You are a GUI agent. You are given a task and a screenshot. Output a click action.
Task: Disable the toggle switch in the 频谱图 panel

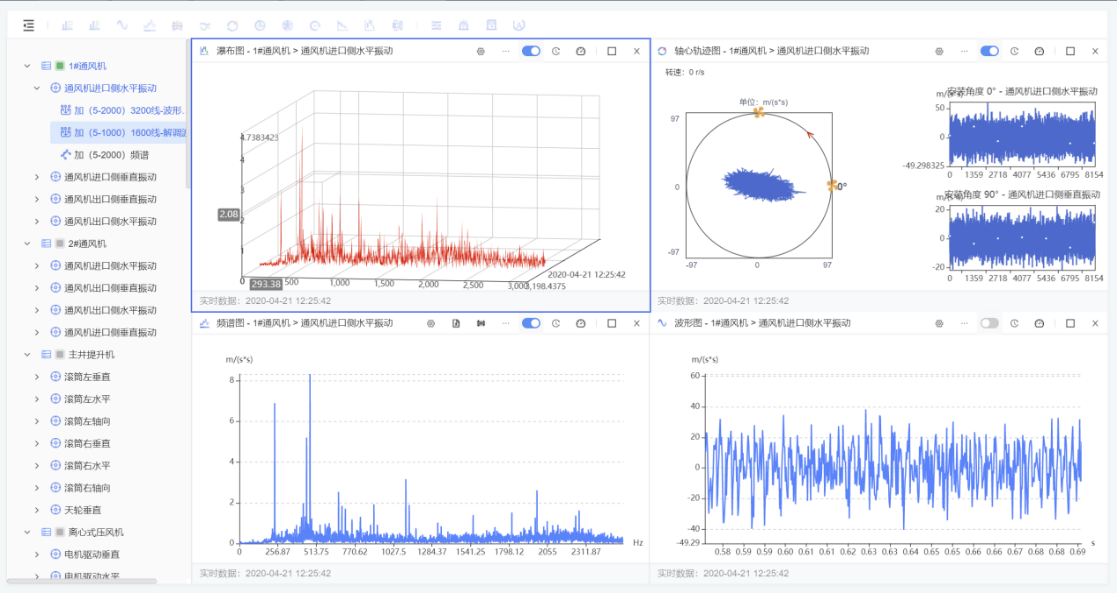click(531, 323)
